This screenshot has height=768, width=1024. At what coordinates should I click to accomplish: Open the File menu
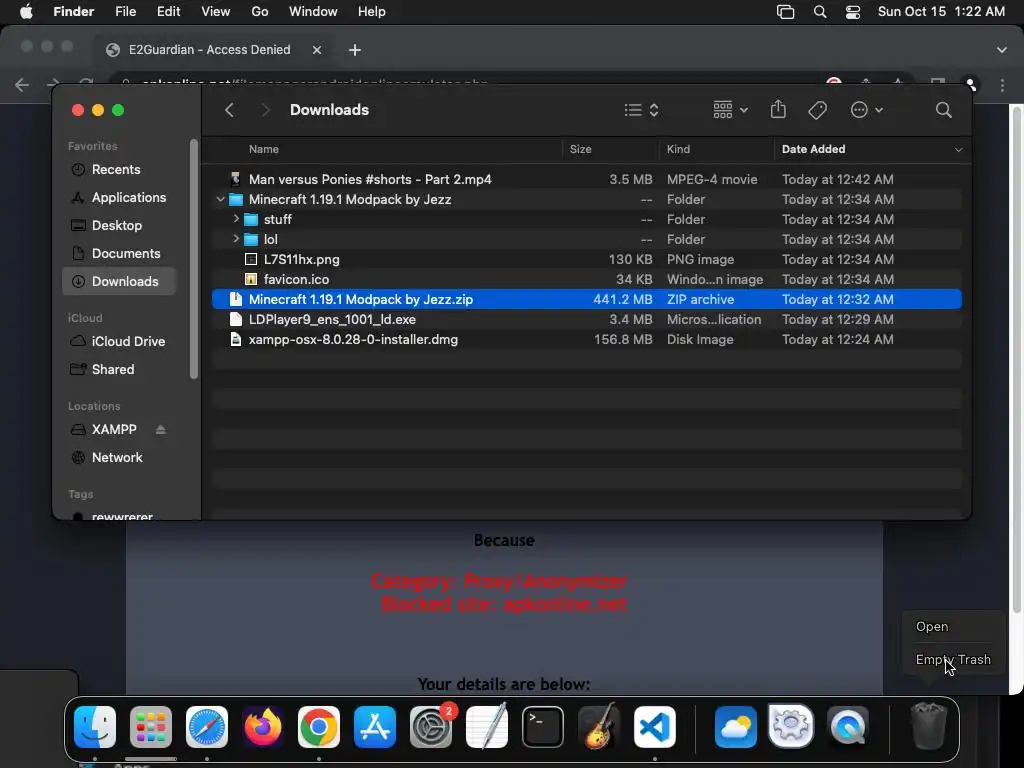click(x=125, y=12)
